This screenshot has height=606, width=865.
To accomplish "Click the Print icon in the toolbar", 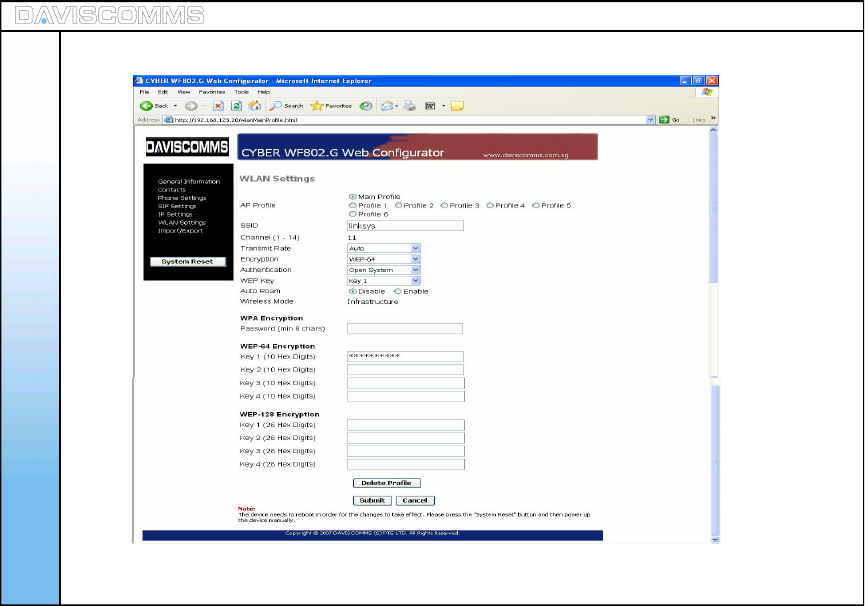I will coord(409,106).
